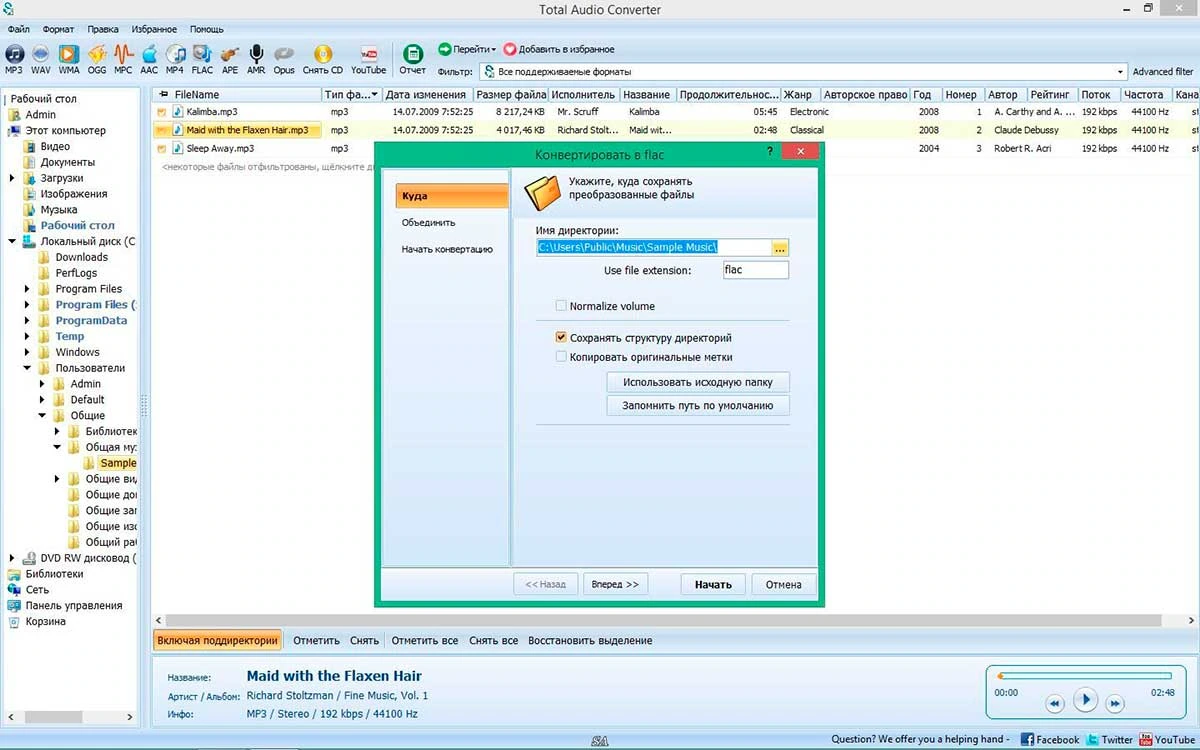The image size is (1200, 750).
Task: Sort by the Исполнитель column header
Action: pos(583,95)
